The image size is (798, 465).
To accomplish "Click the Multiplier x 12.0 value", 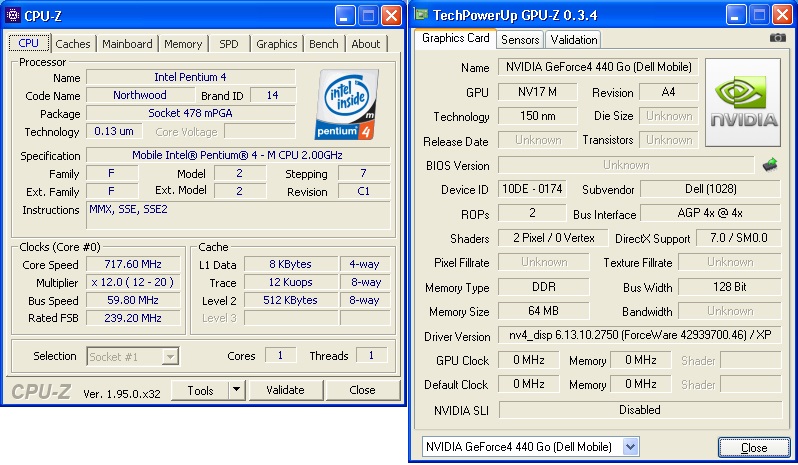I will click(133, 282).
